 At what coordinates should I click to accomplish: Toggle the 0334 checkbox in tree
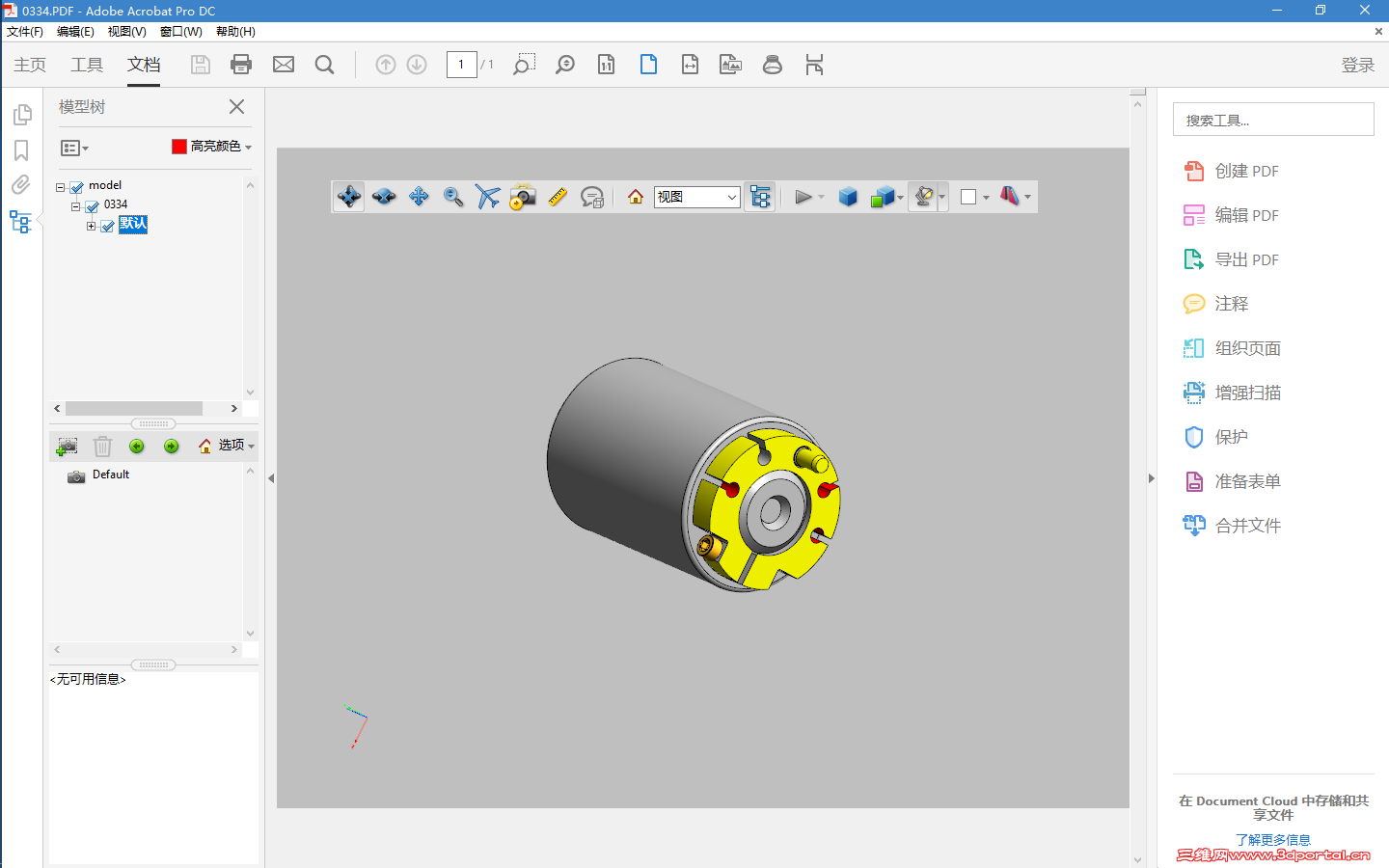click(x=93, y=206)
